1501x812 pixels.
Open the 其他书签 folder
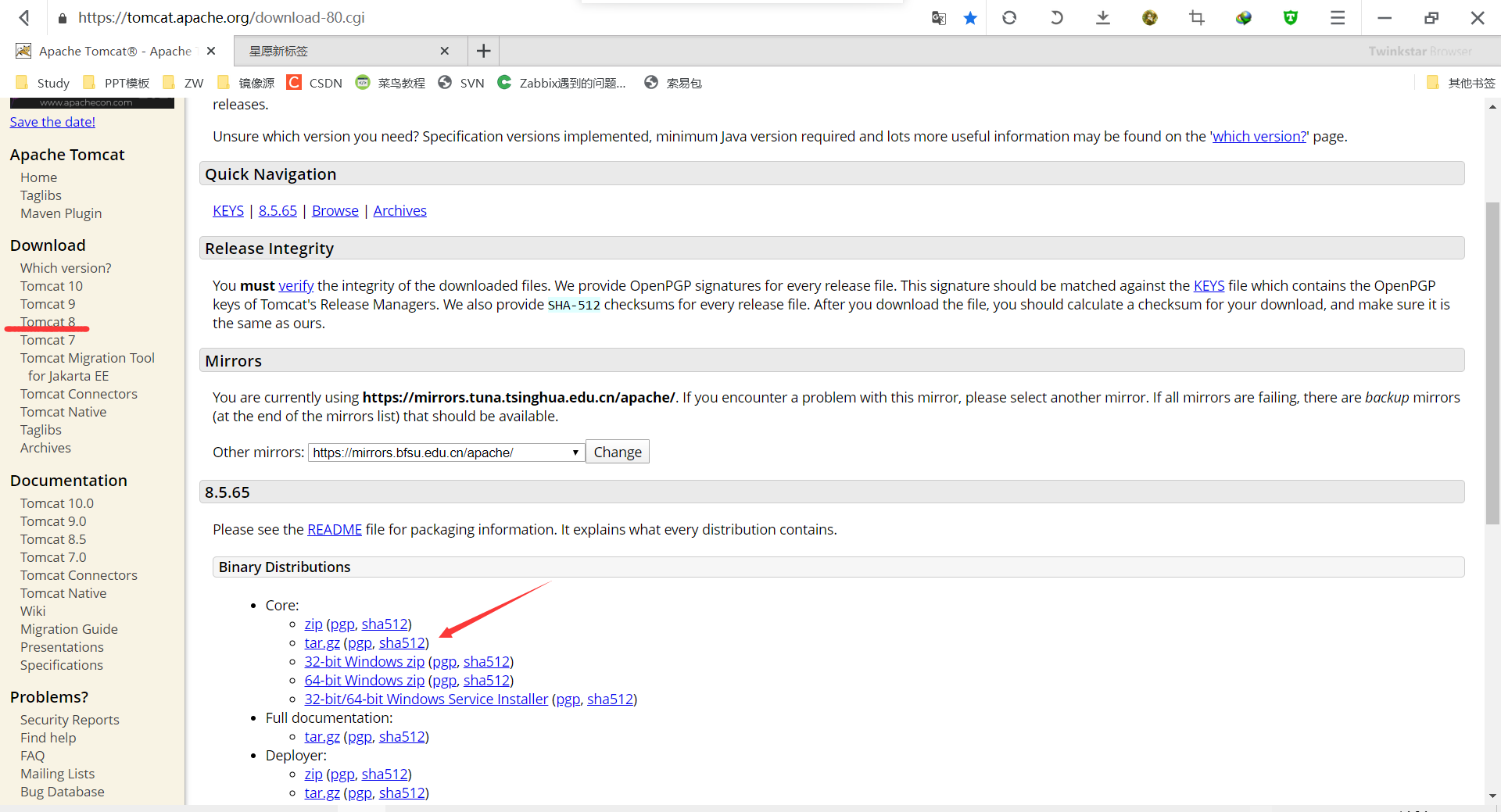pos(1460,83)
